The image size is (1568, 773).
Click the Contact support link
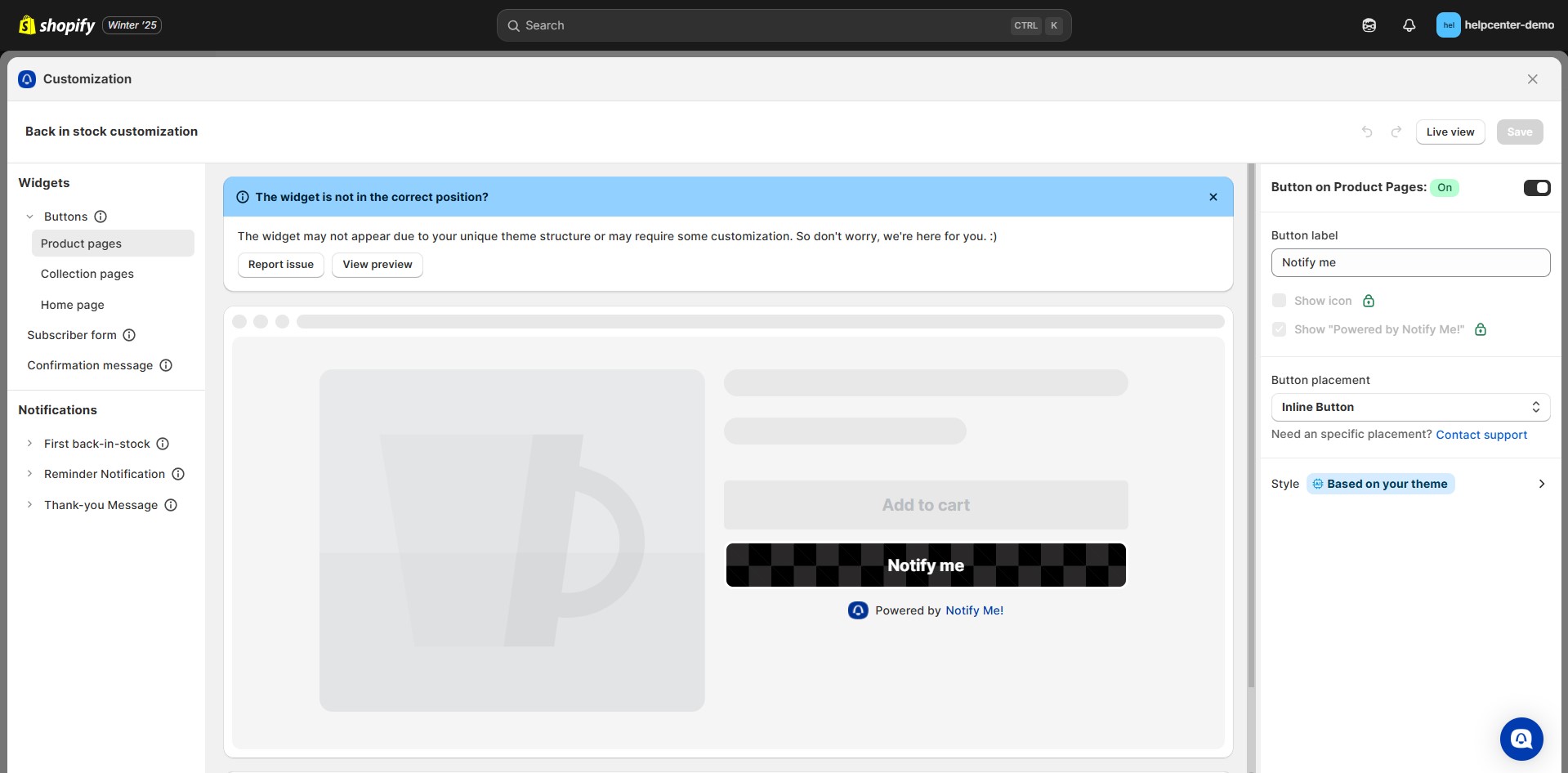pyautogui.click(x=1481, y=435)
